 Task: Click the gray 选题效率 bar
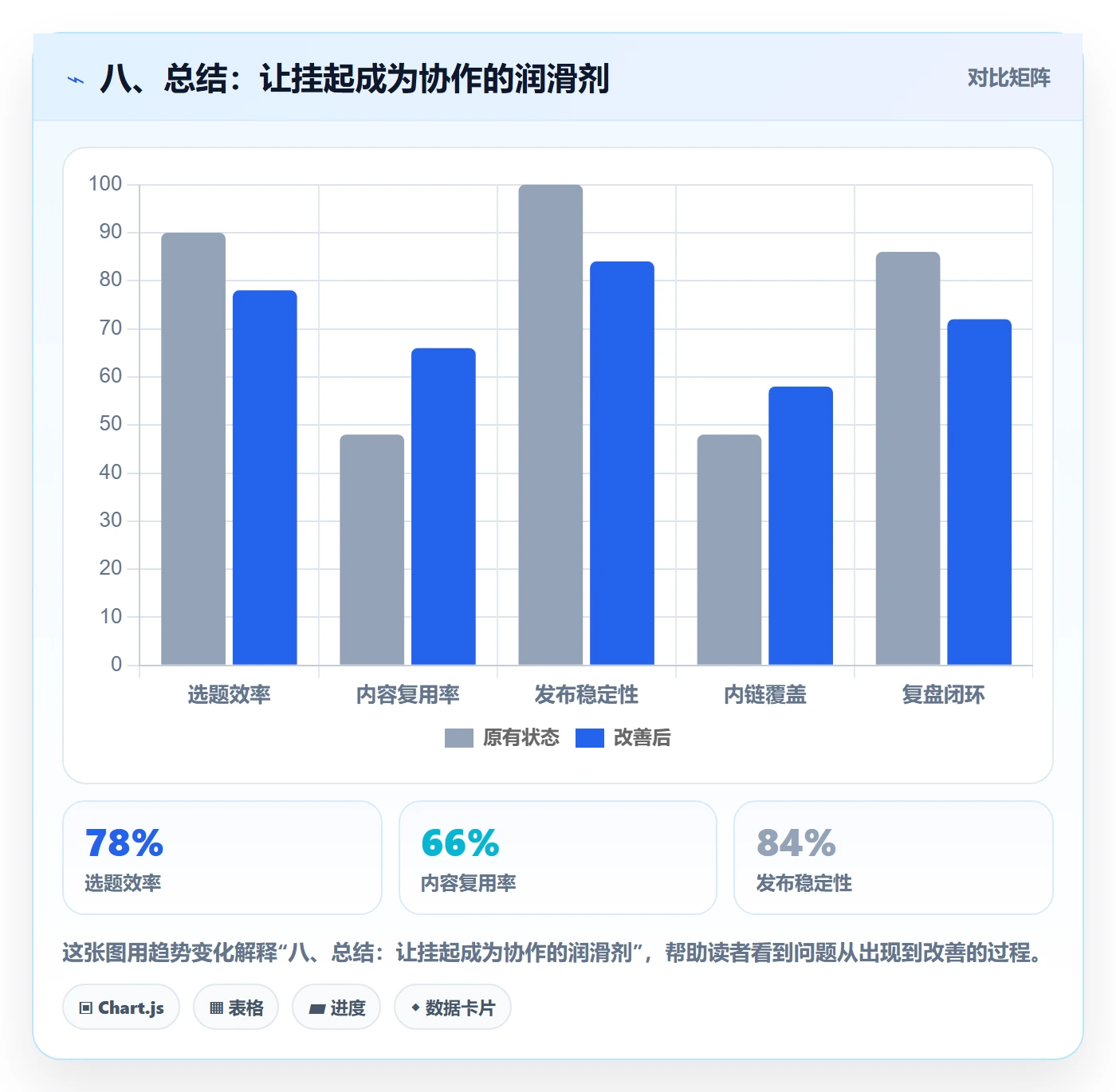pyautogui.click(x=194, y=449)
